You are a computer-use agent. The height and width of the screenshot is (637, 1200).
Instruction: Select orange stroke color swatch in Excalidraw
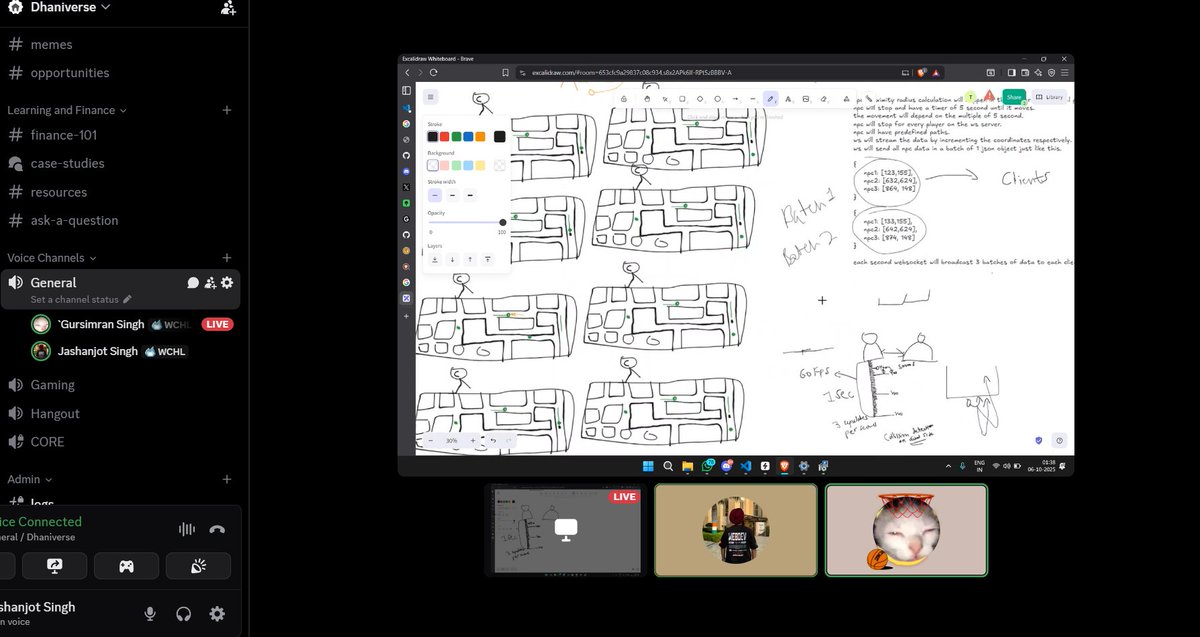pyautogui.click(x=480, y=137)
